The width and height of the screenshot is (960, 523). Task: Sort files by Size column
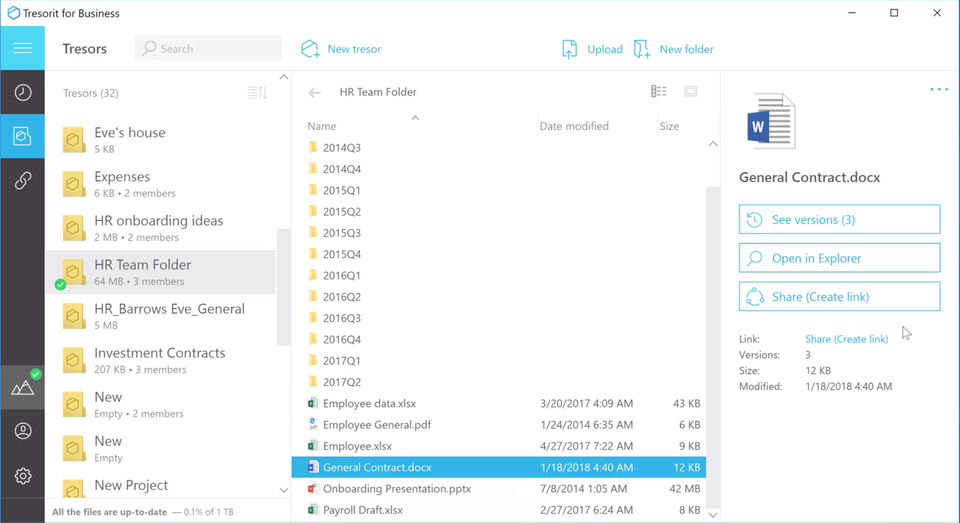coord(669,126)
